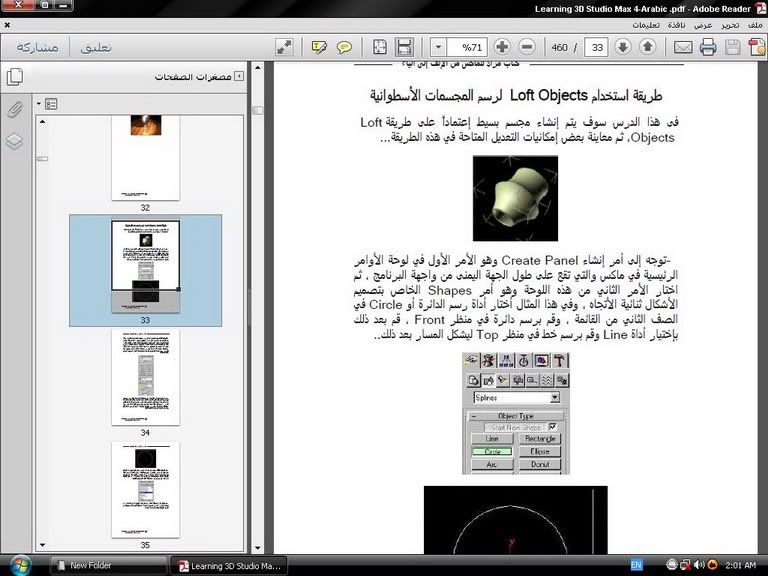The height and width of the screenshot is (576, 768).
Task: Click the loft object render image
Action: click(x=515, y=198)
